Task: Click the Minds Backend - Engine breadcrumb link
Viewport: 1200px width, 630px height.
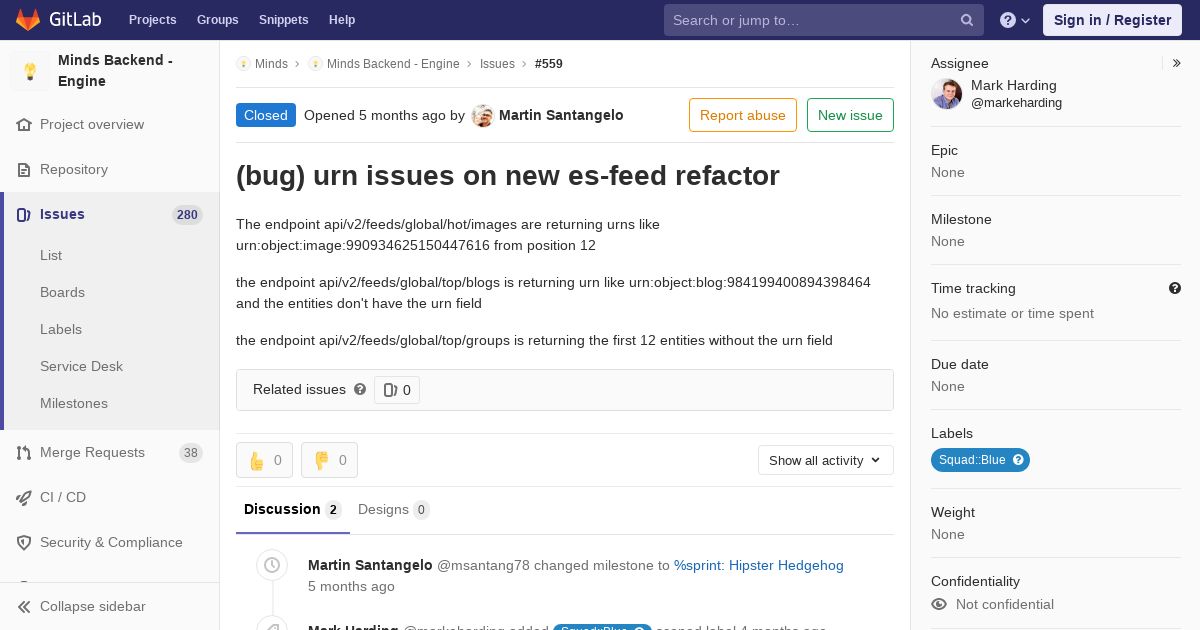Action: pos(393,64)
